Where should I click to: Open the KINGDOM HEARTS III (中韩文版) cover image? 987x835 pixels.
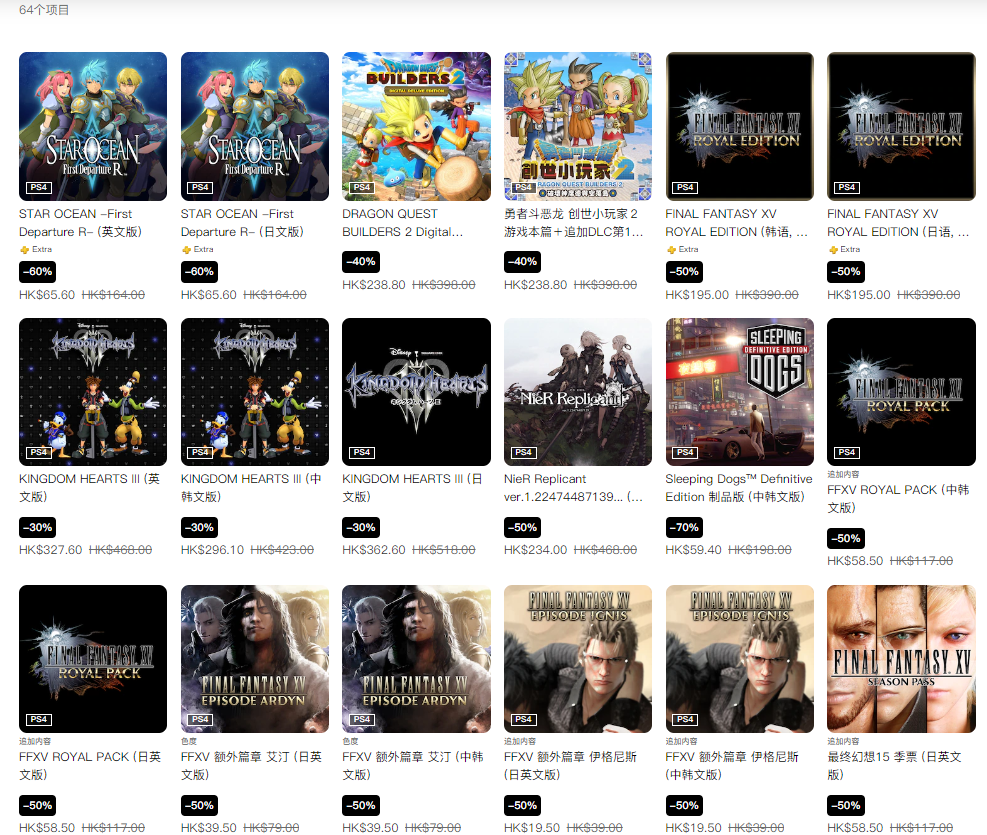pos(255,392)
